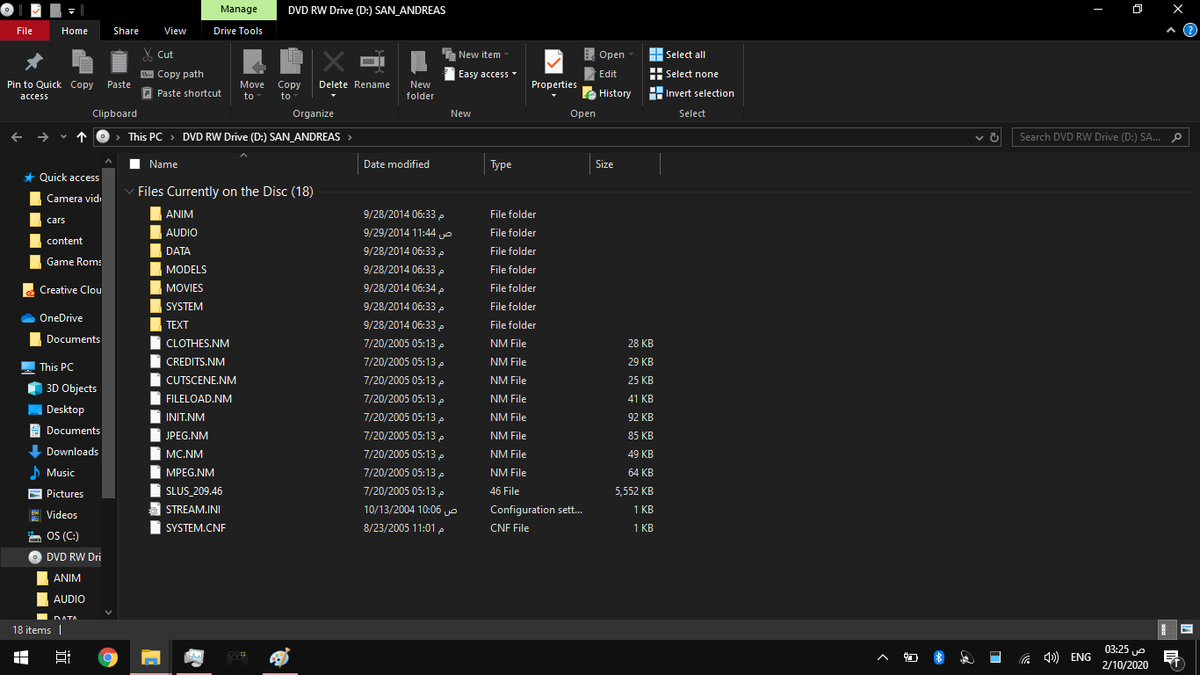Screen dimensions: 1200x675
Task: Click Select none
Action: (x=684, y=74)
